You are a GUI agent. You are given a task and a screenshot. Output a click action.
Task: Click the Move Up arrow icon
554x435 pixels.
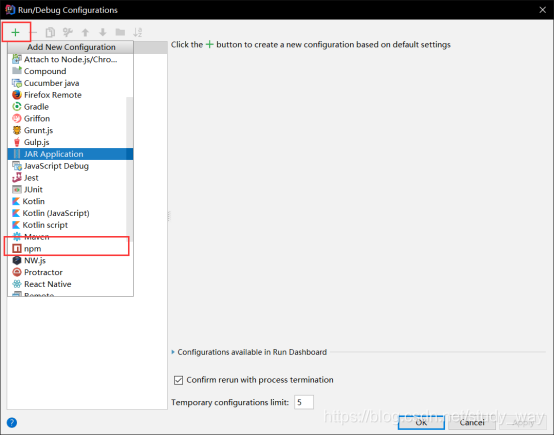coord(85,33)
